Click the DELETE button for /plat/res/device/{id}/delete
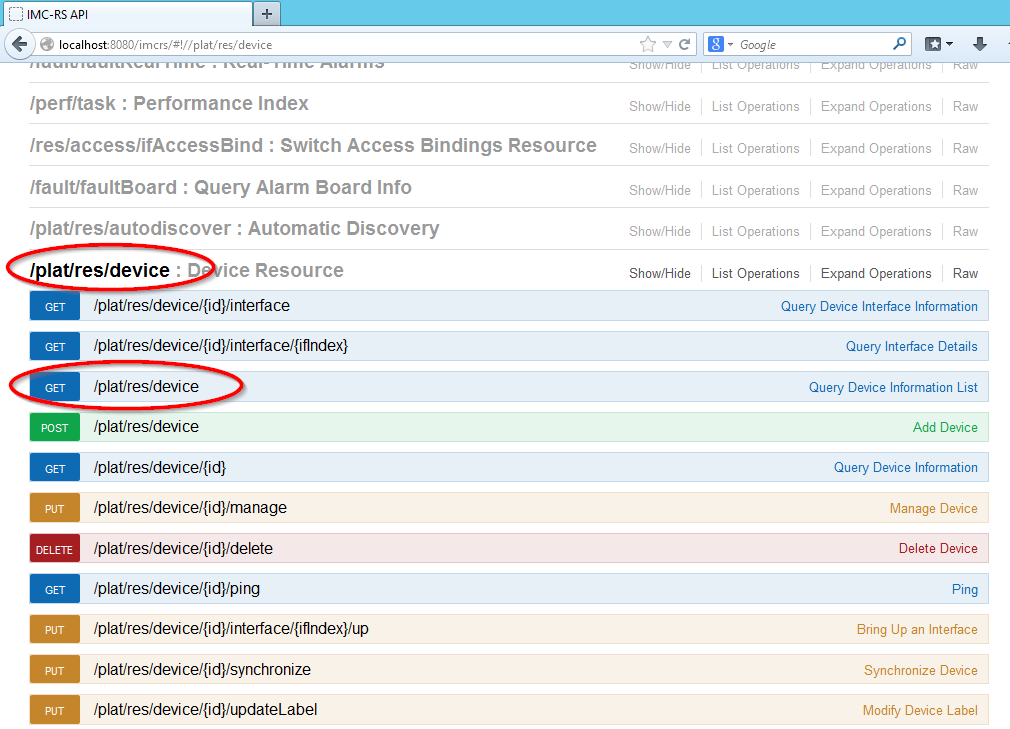This screenshot has height=729, width=1010. (x=55, y=549)
